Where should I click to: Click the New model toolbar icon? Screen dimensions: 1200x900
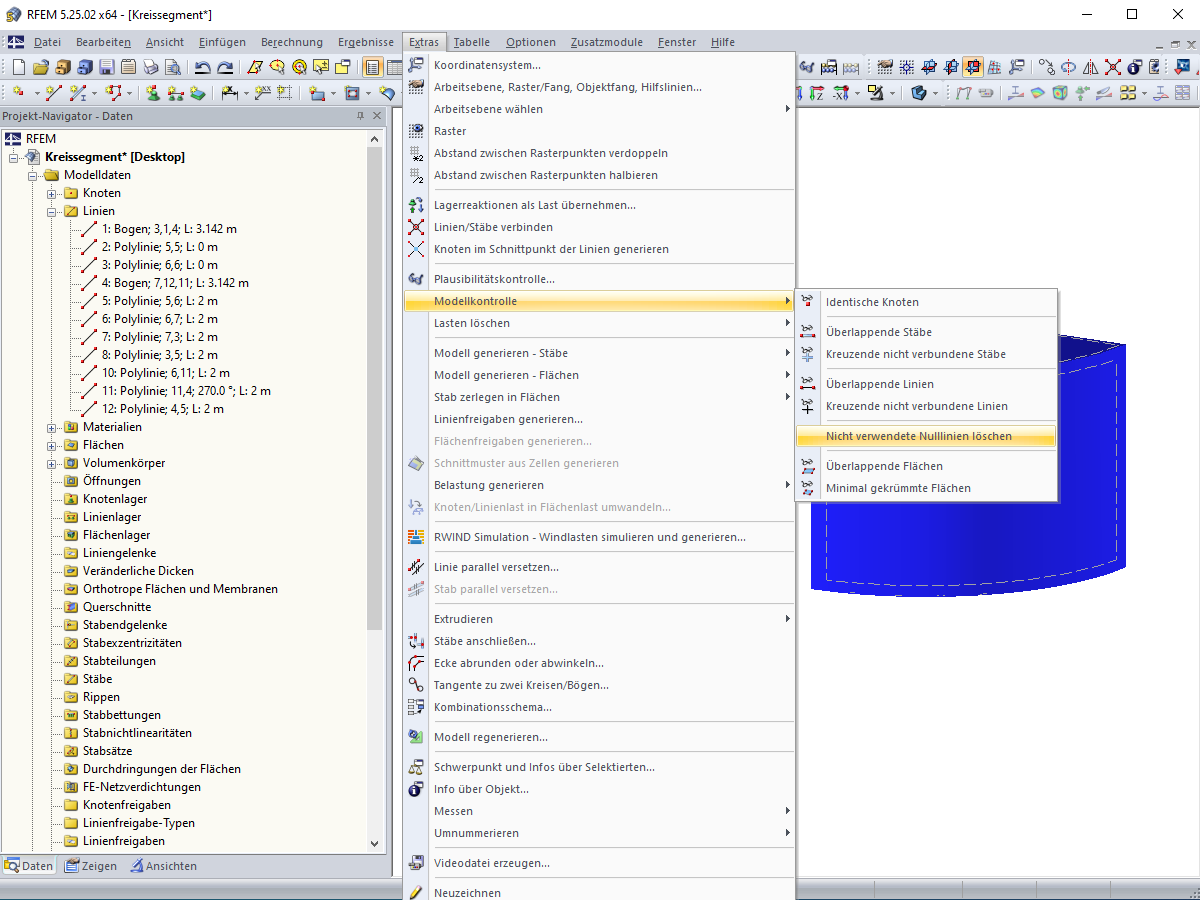(x=19, y=67)
